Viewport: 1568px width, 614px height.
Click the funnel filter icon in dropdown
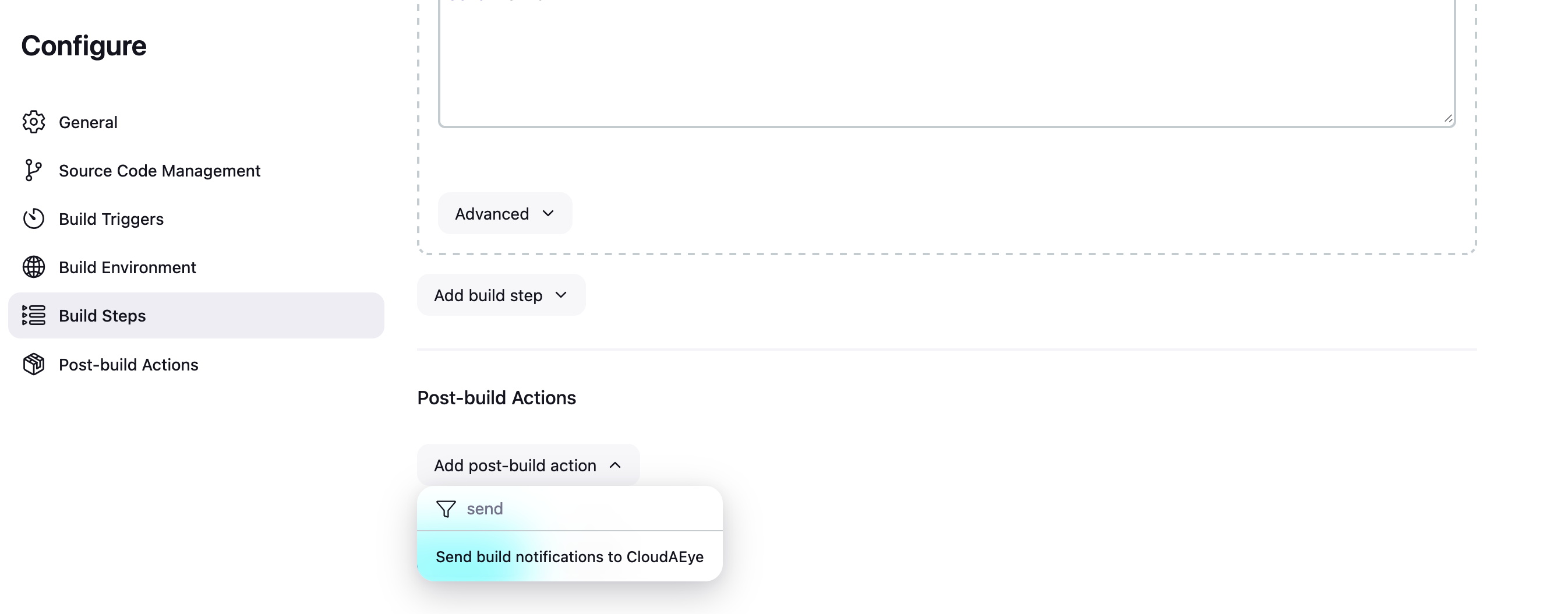point(446,509)
